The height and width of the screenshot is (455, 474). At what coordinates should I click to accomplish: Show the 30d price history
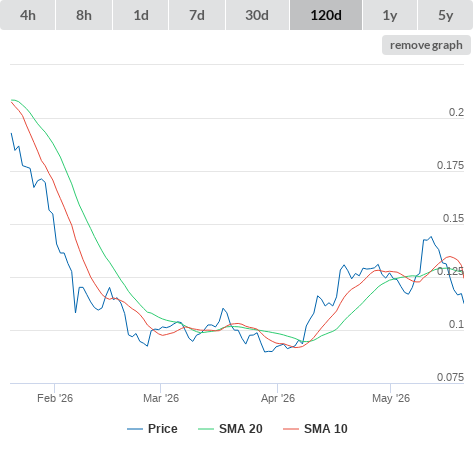257,15
